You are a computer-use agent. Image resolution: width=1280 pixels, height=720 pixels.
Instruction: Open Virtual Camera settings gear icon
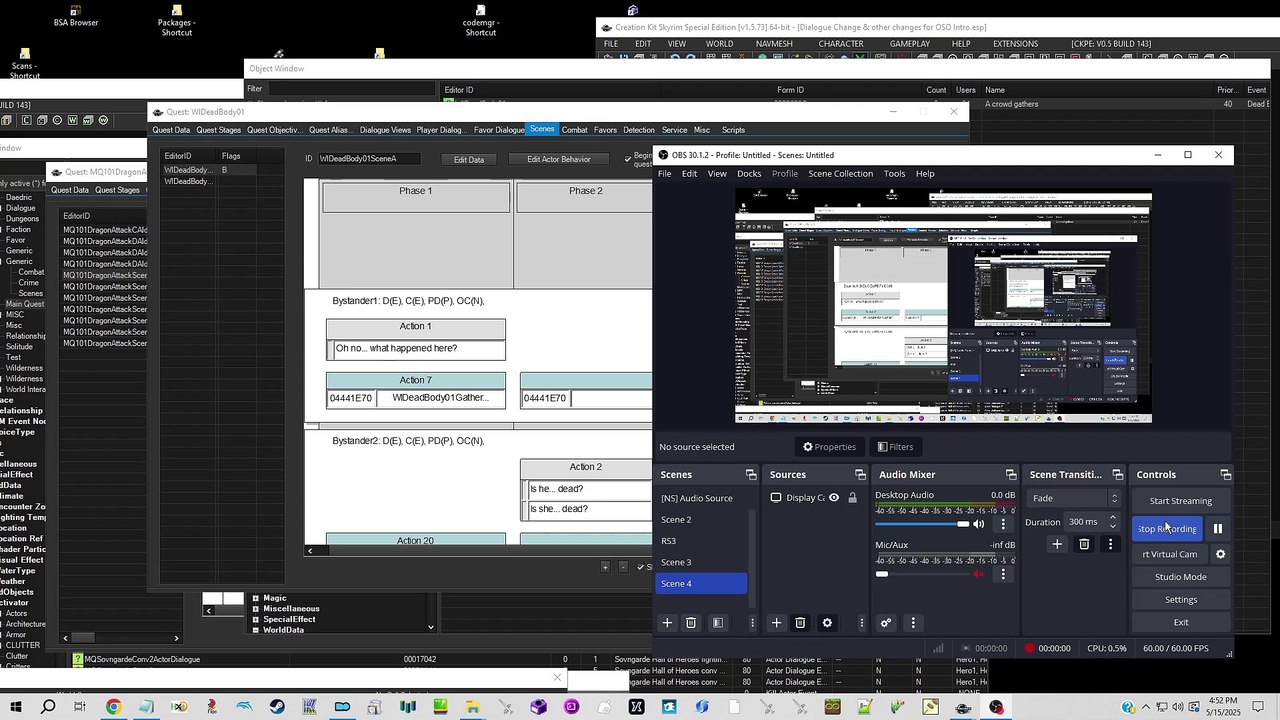pyautogui.click(x=1220, y=554)
